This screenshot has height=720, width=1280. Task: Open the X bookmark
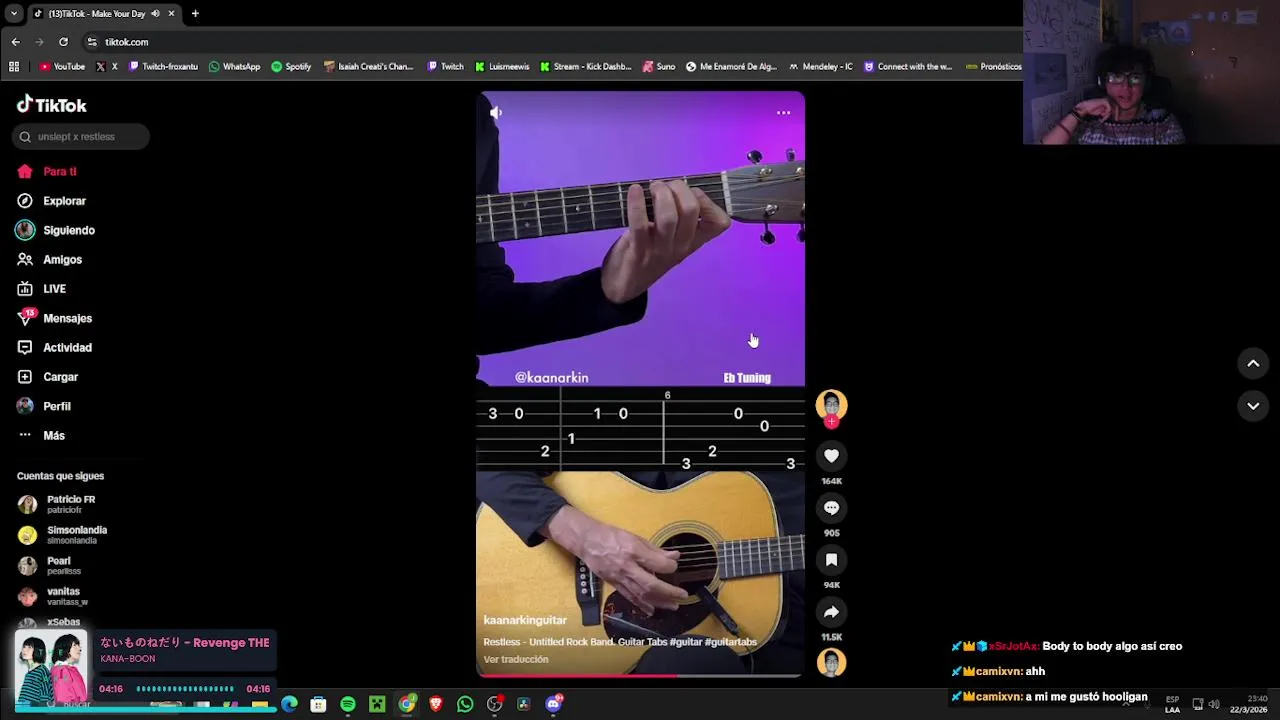point(107,67)
